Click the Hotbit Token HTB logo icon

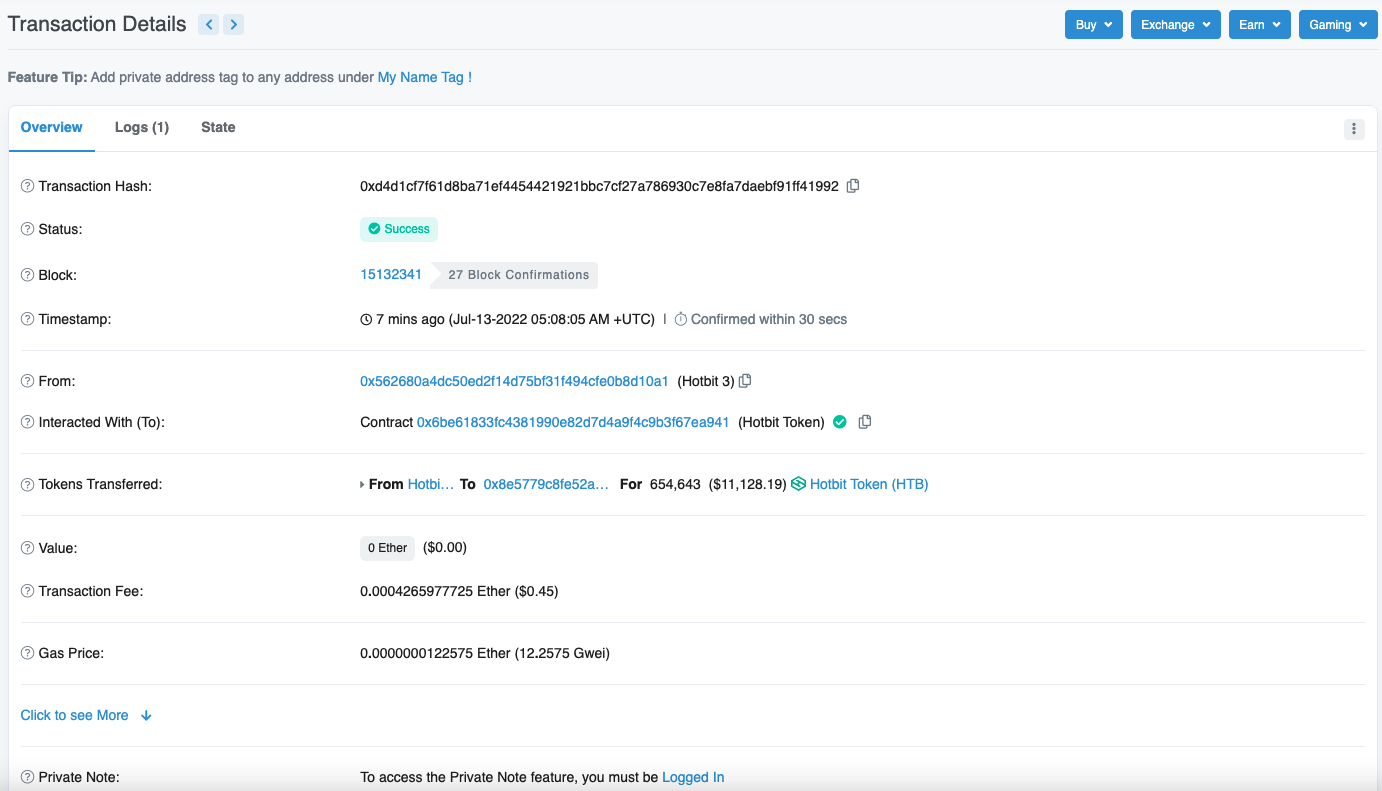798,484
